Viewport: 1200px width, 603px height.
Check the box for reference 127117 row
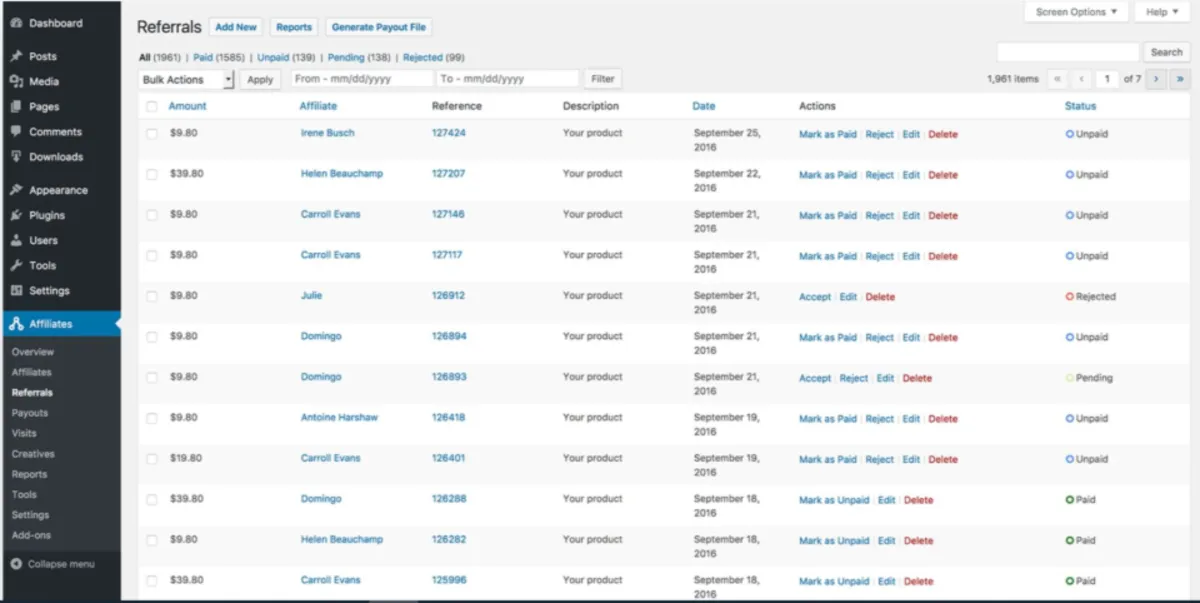(x=152, y=255)
